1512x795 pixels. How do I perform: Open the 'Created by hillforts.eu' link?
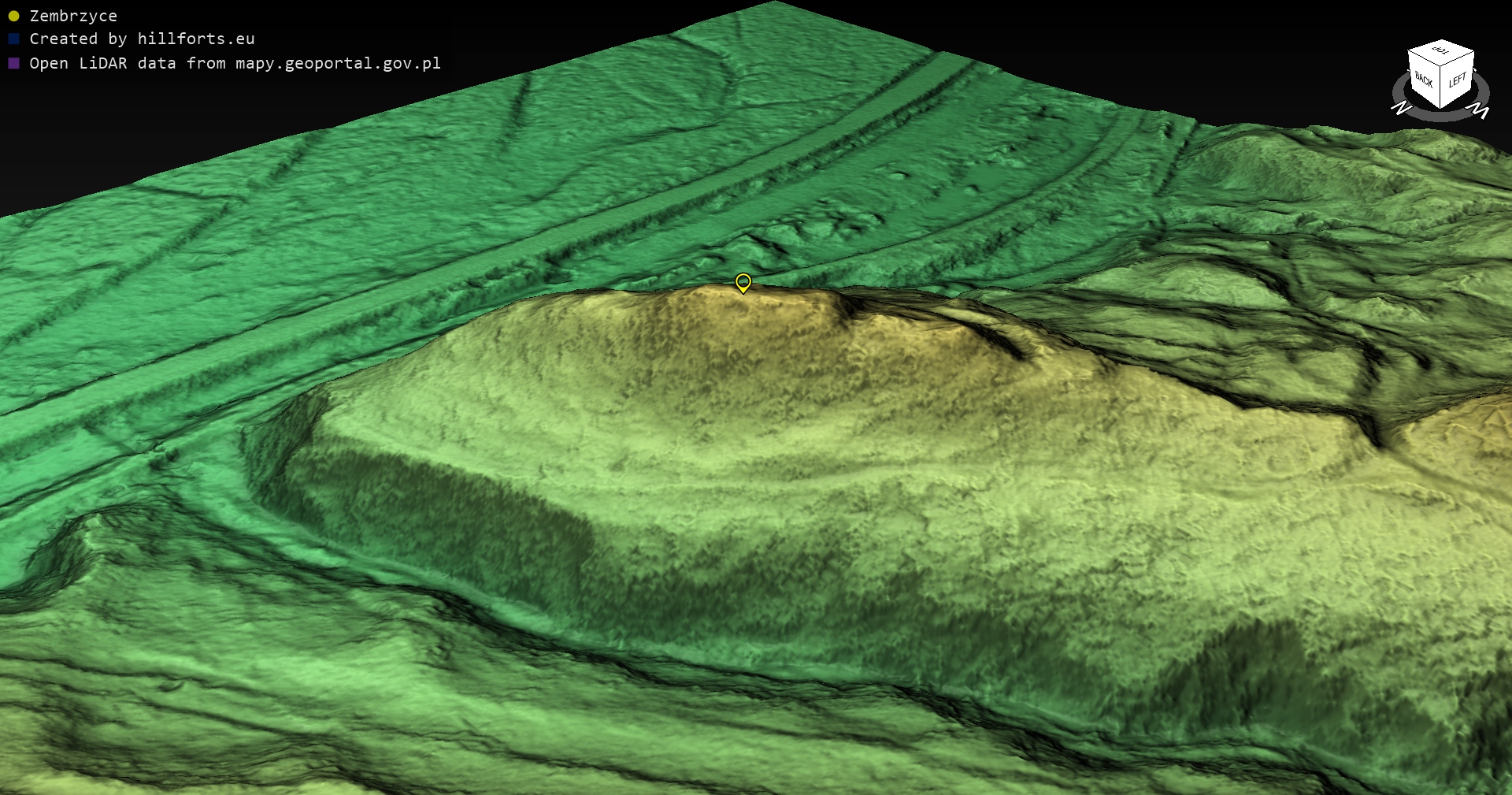click(x=142, y=39)
